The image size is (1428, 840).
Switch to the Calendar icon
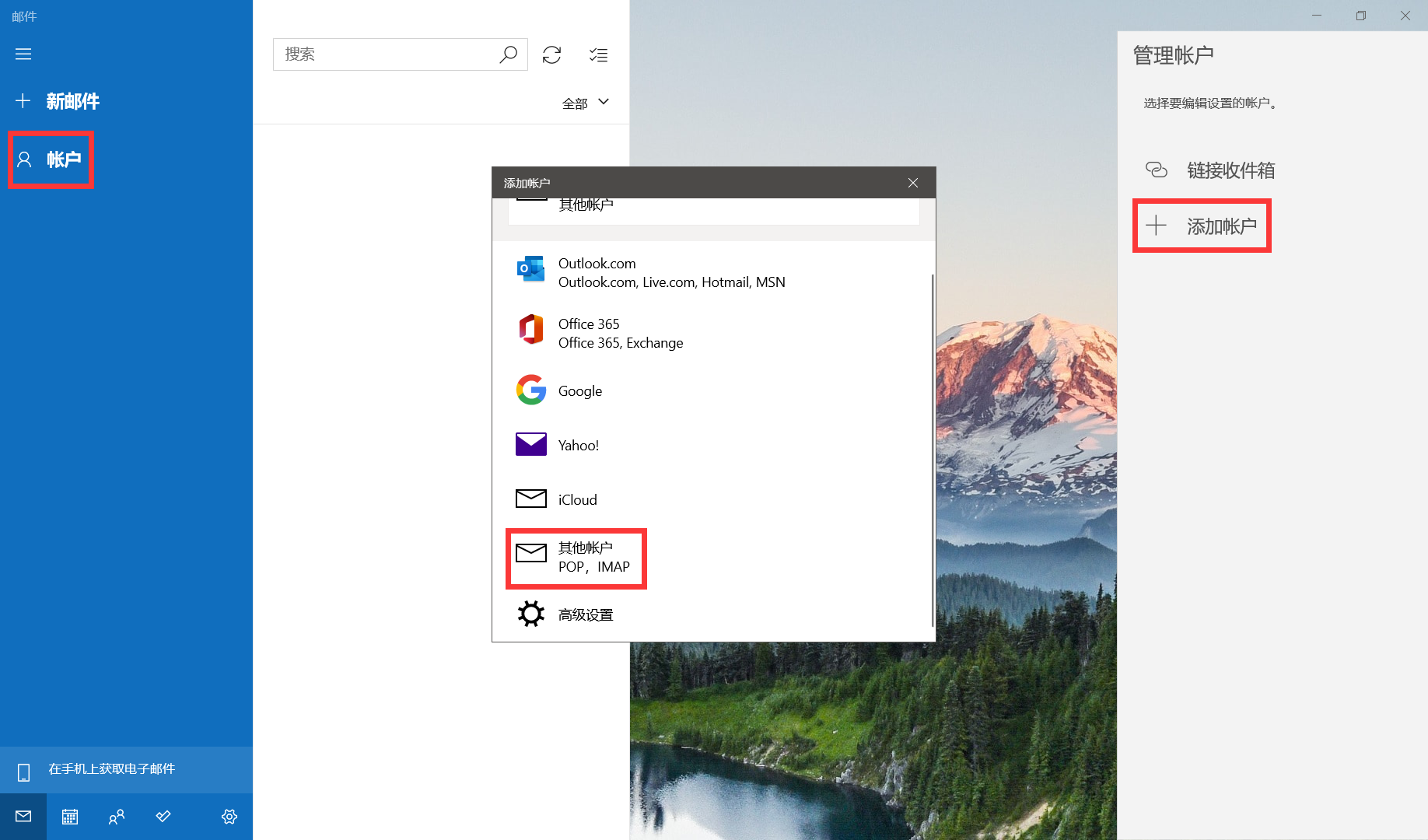70,817
